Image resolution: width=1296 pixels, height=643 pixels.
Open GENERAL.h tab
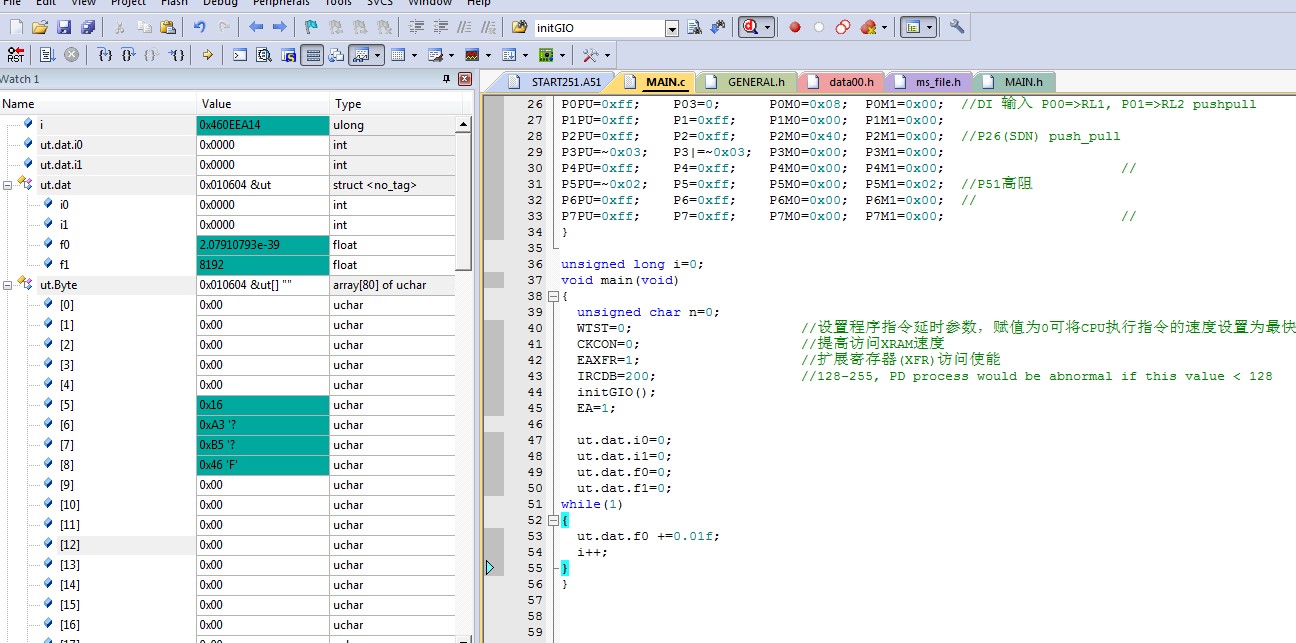[746, 82]
